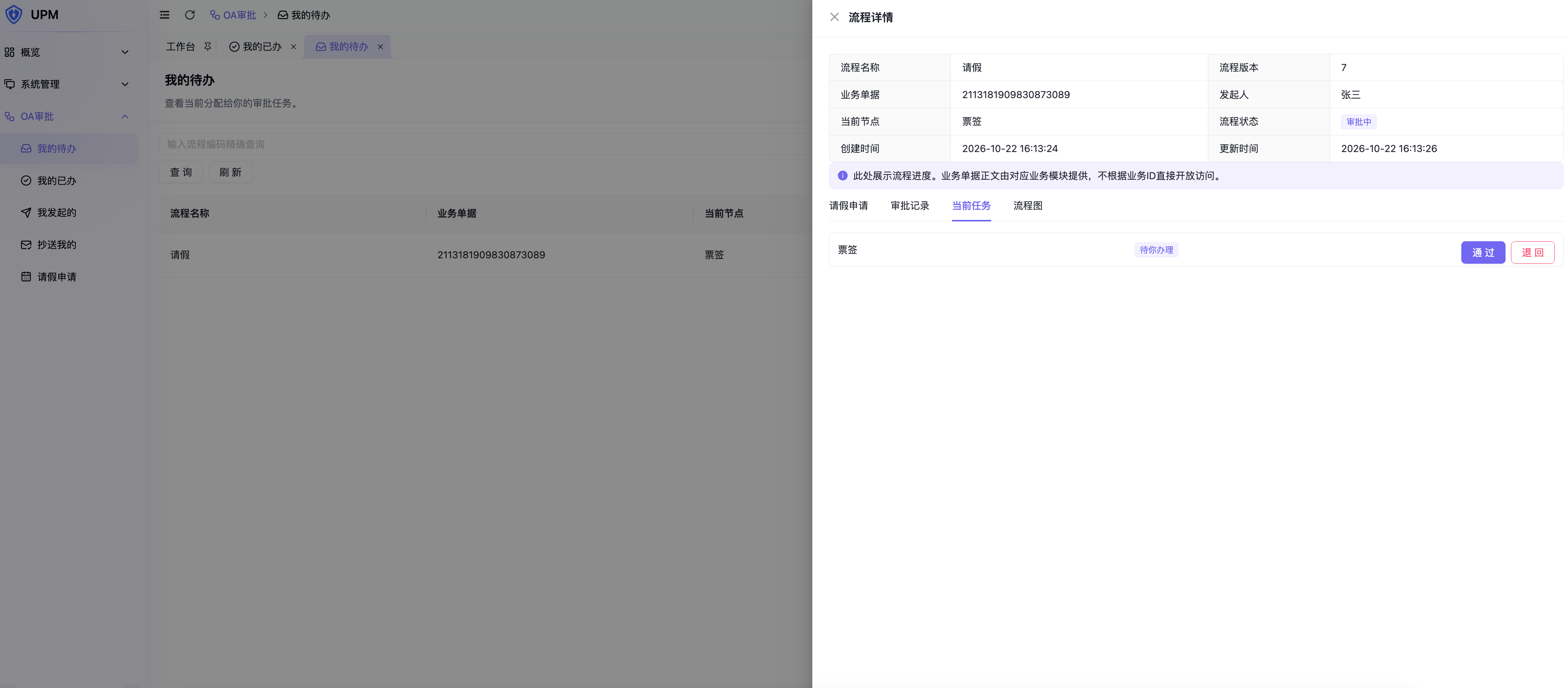The image size is (1568, 688).
Task: Click the 查询 button
Action: (x=181, y=173)
